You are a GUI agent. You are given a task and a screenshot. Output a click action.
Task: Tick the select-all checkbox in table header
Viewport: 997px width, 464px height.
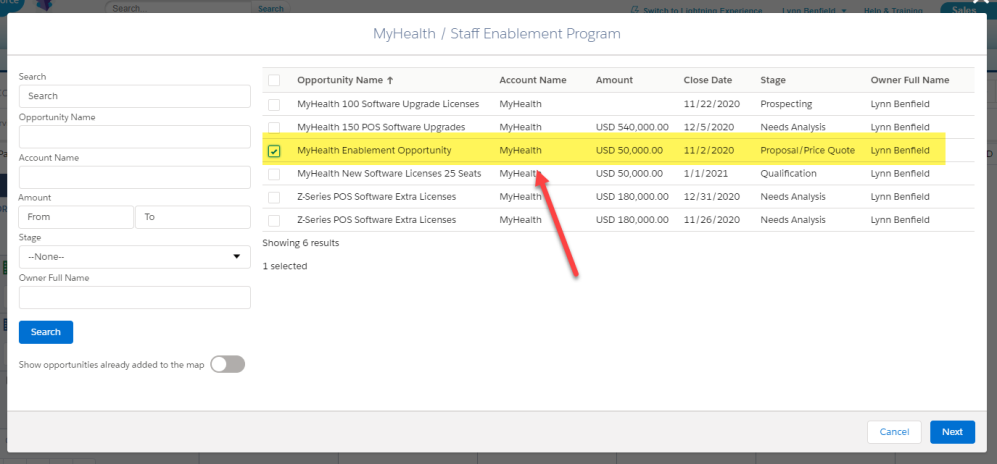coord(274,80)
